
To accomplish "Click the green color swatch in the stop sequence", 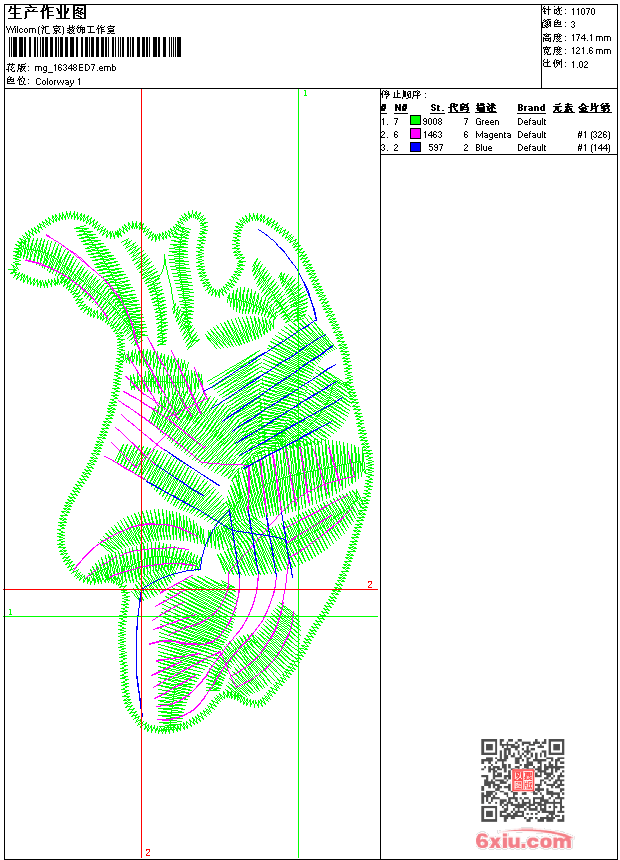I will point(415,121).
